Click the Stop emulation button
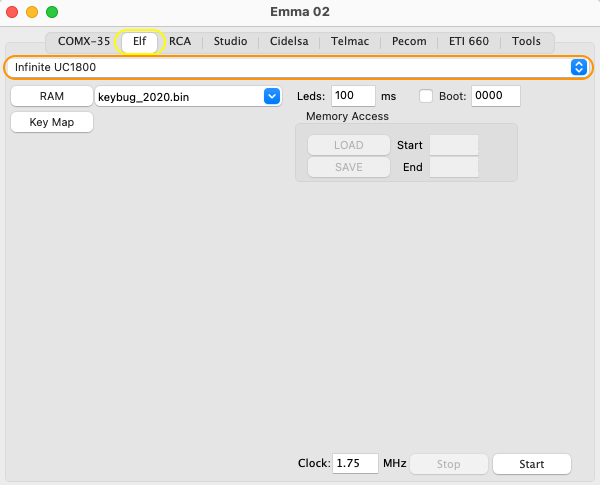 [x=449, y=464]
